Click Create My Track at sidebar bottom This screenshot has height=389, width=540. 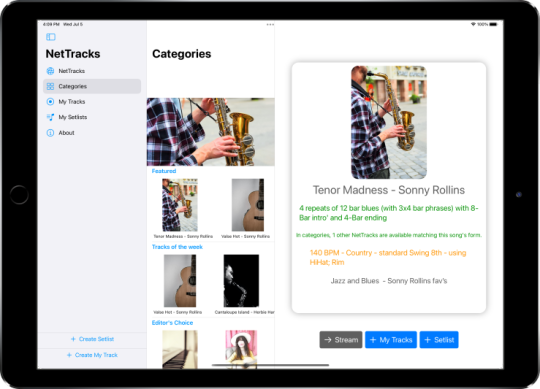[92, 355]
